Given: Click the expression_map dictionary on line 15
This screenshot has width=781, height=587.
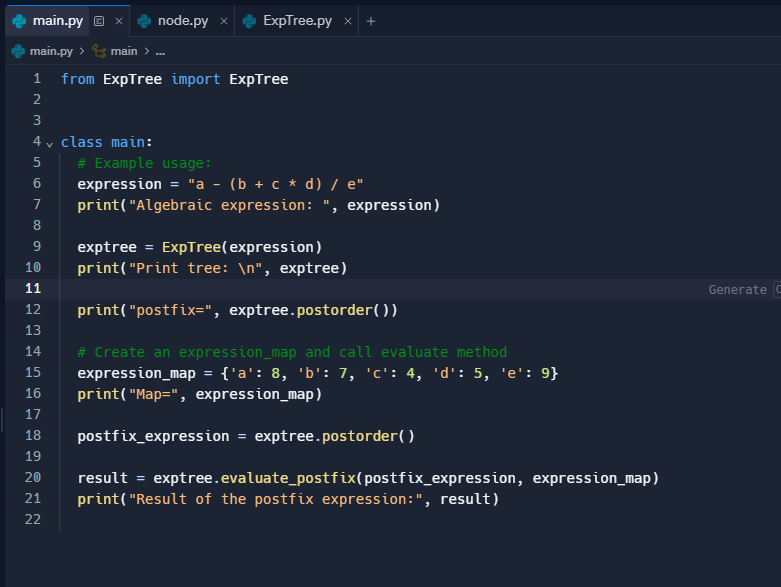Looking at the screenshot, I should [389, 373].
